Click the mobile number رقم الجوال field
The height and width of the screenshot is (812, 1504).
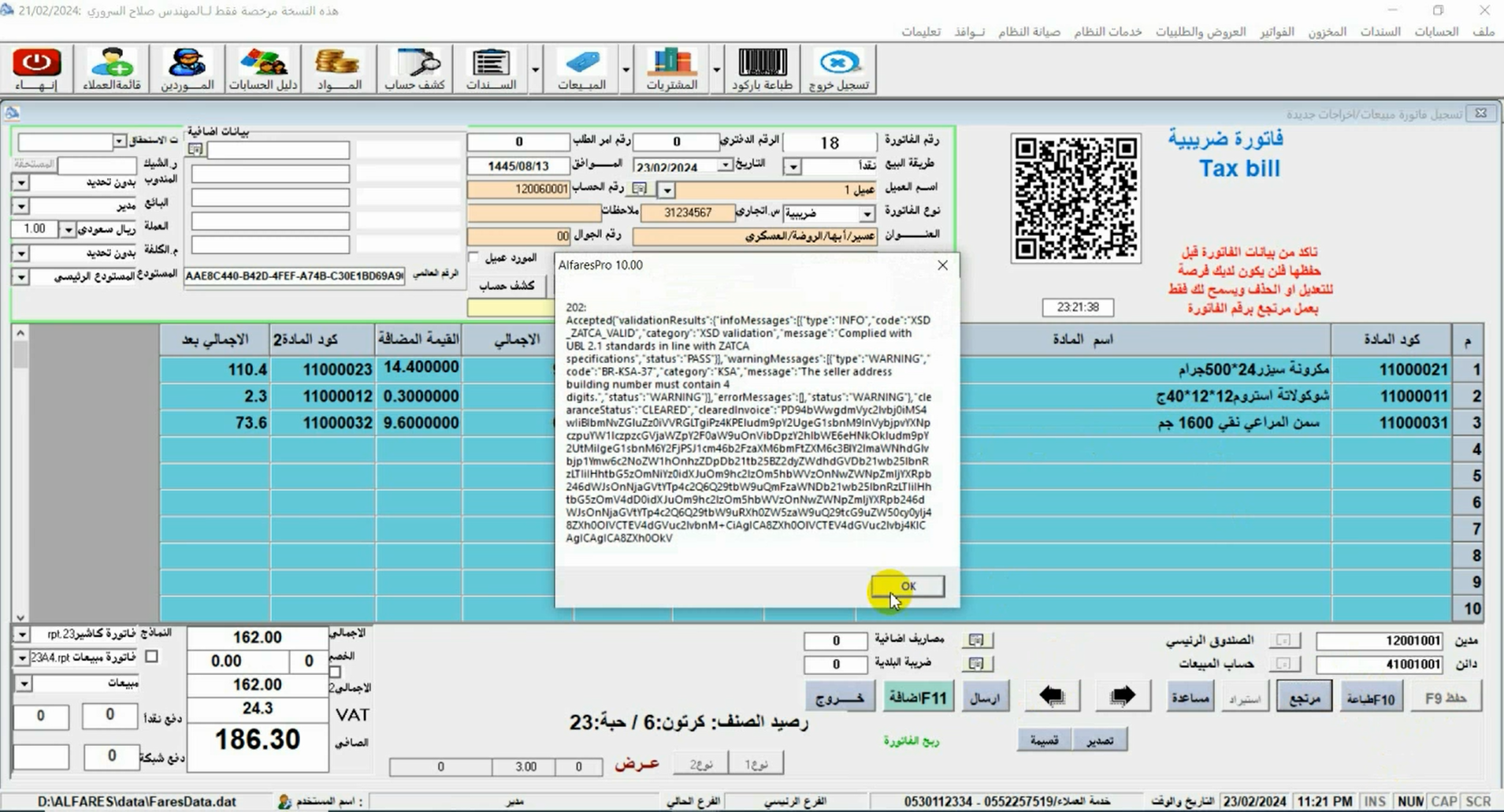[x=518, y=235]
